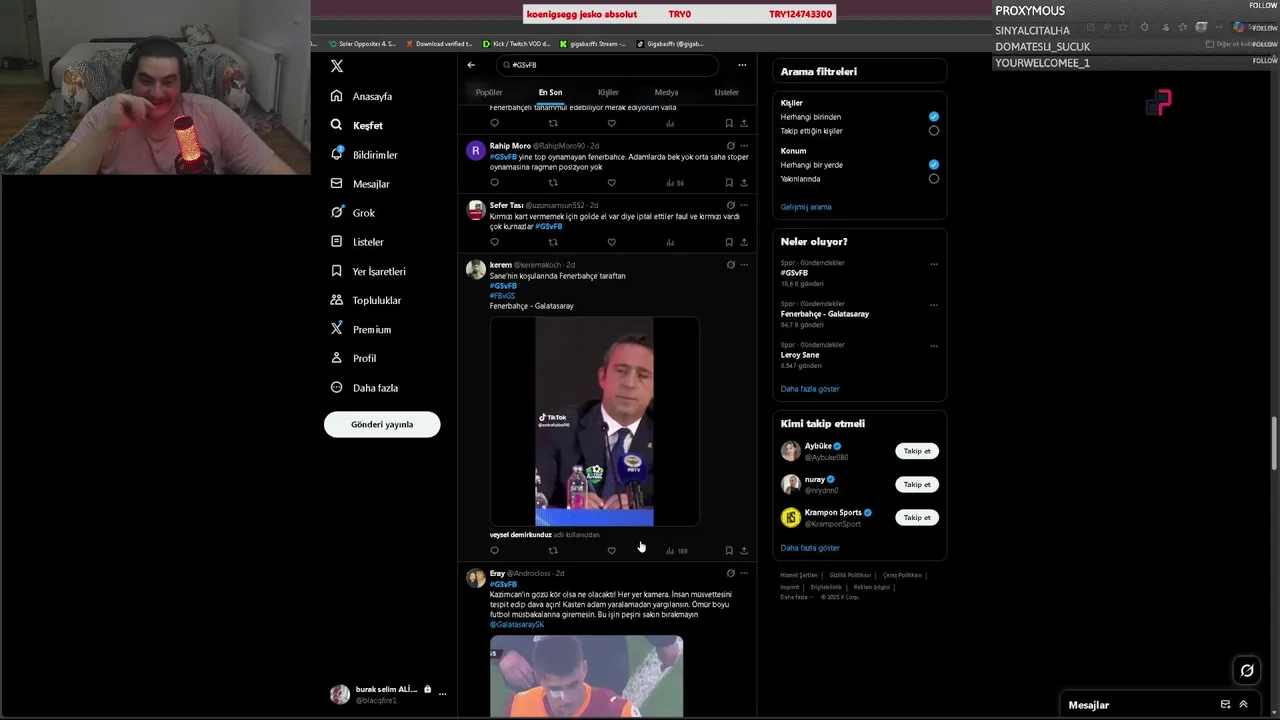This screenshot has width=1280, height=720.
Task: Click the #GSvFB search input field
Action: point(607,65)
